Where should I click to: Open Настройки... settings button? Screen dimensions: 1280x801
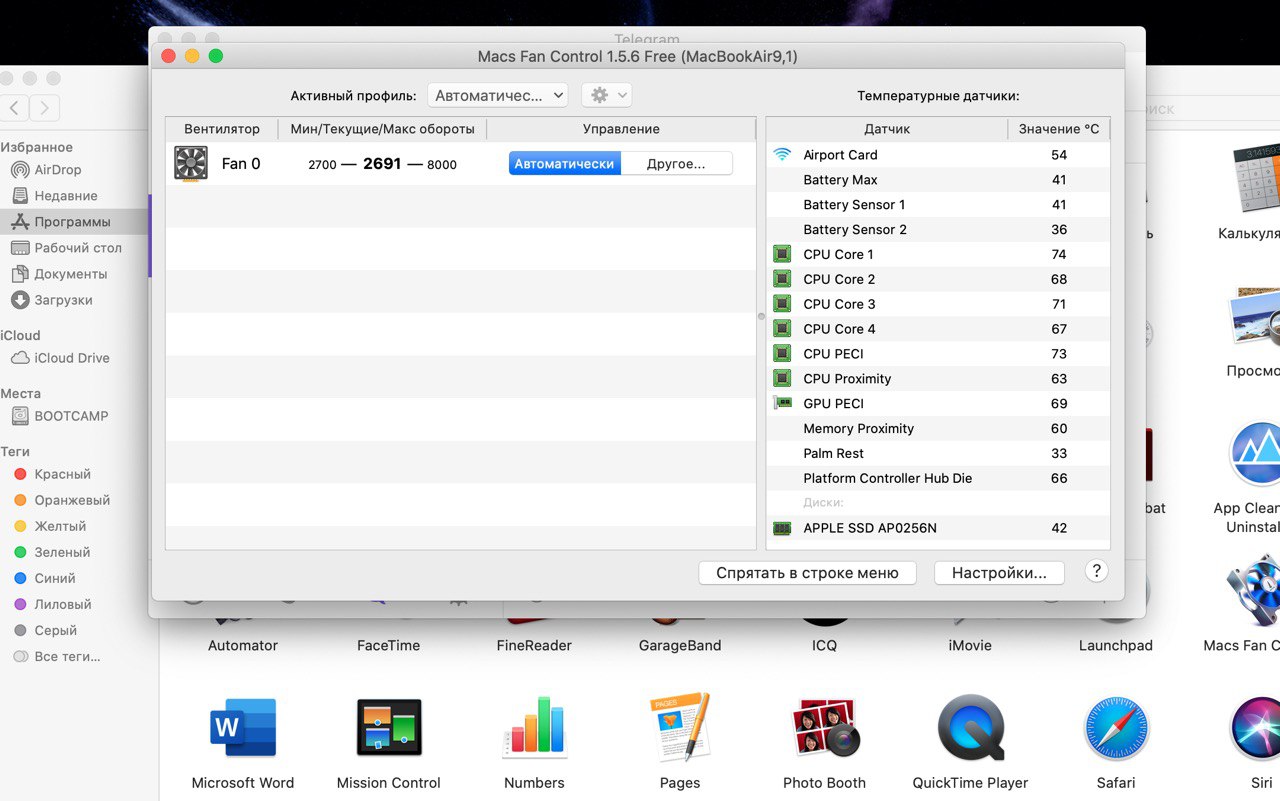pos(999,573)
